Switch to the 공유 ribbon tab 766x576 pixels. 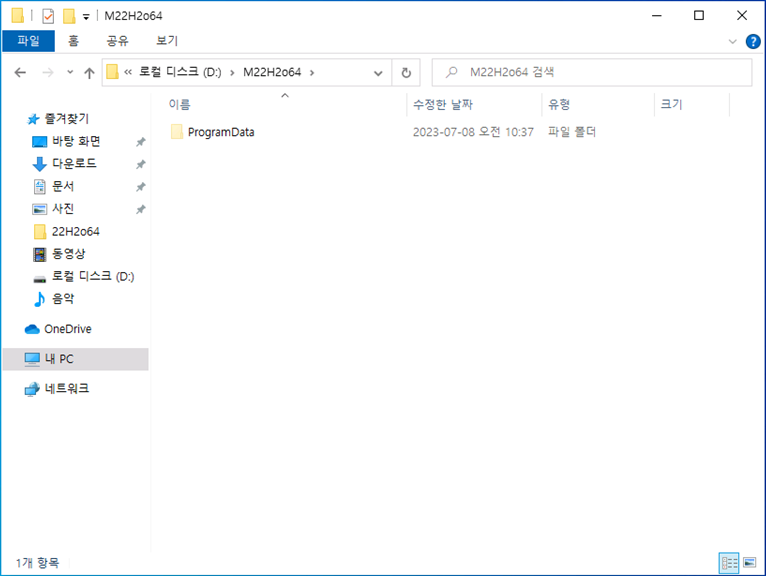click(x=117, y=41)
